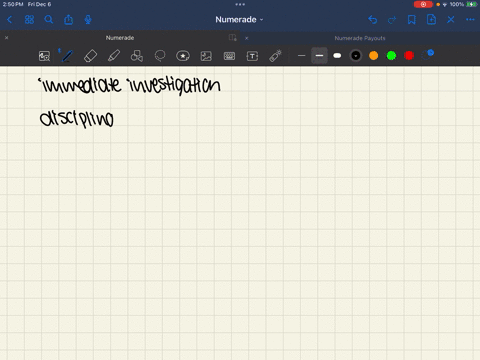This screenshot has height=360, width=480.
Task: Choose the thickest stroke width
Action: coord(337,56)
